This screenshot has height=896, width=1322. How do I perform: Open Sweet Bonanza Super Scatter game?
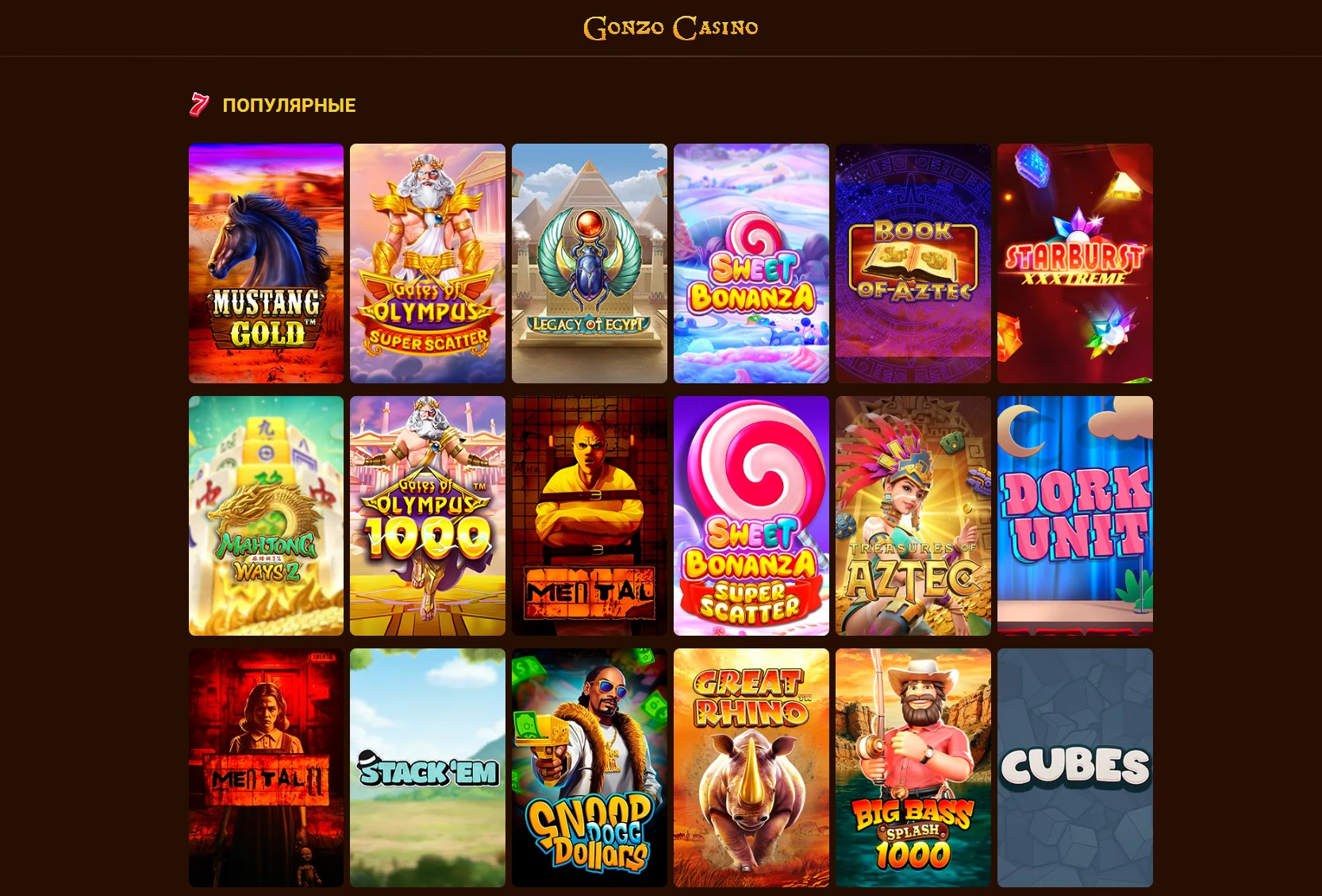pos(751,516)
